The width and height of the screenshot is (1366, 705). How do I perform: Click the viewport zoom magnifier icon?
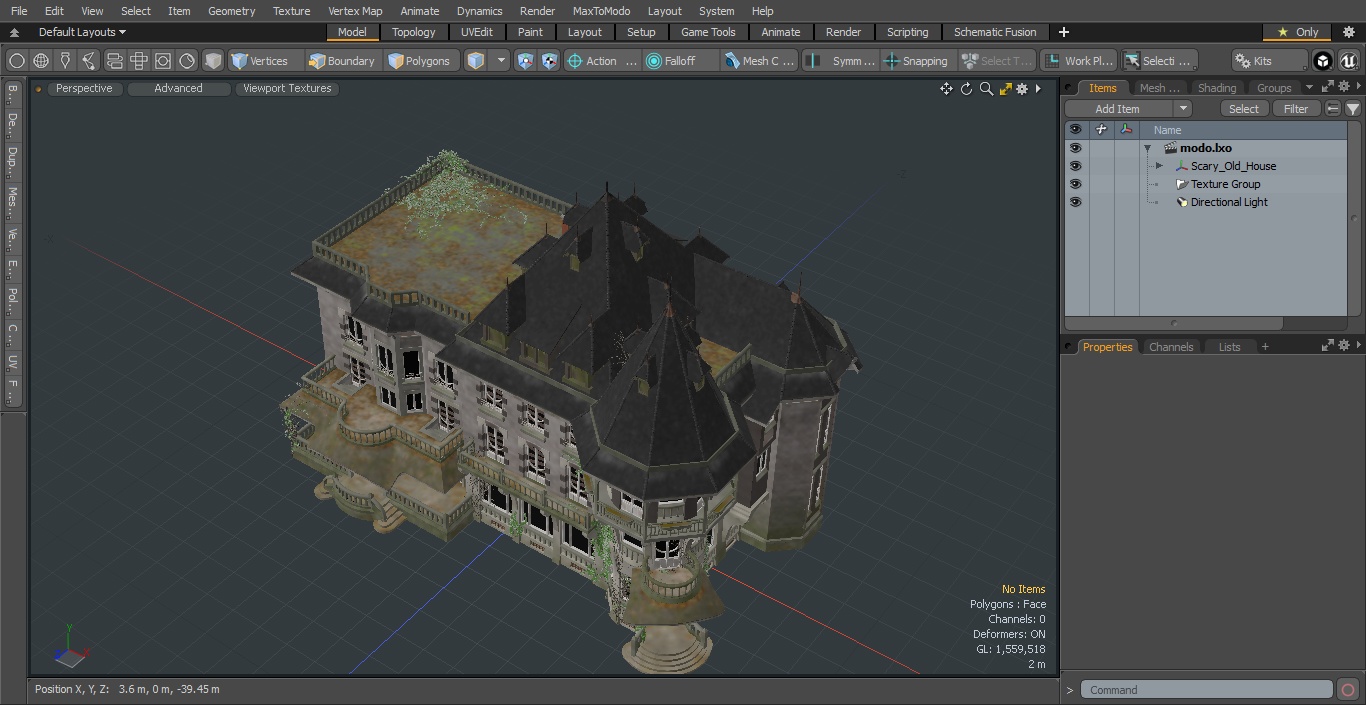pyautogui.click(x=986, y=89)
